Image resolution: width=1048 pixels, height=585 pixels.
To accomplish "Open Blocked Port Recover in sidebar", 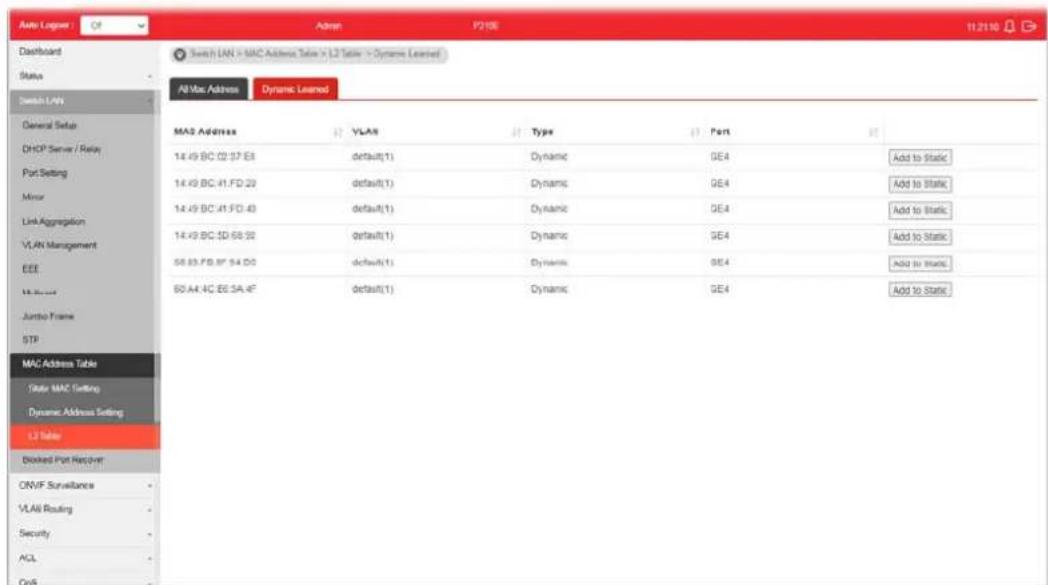I will [x=63, y=460].
